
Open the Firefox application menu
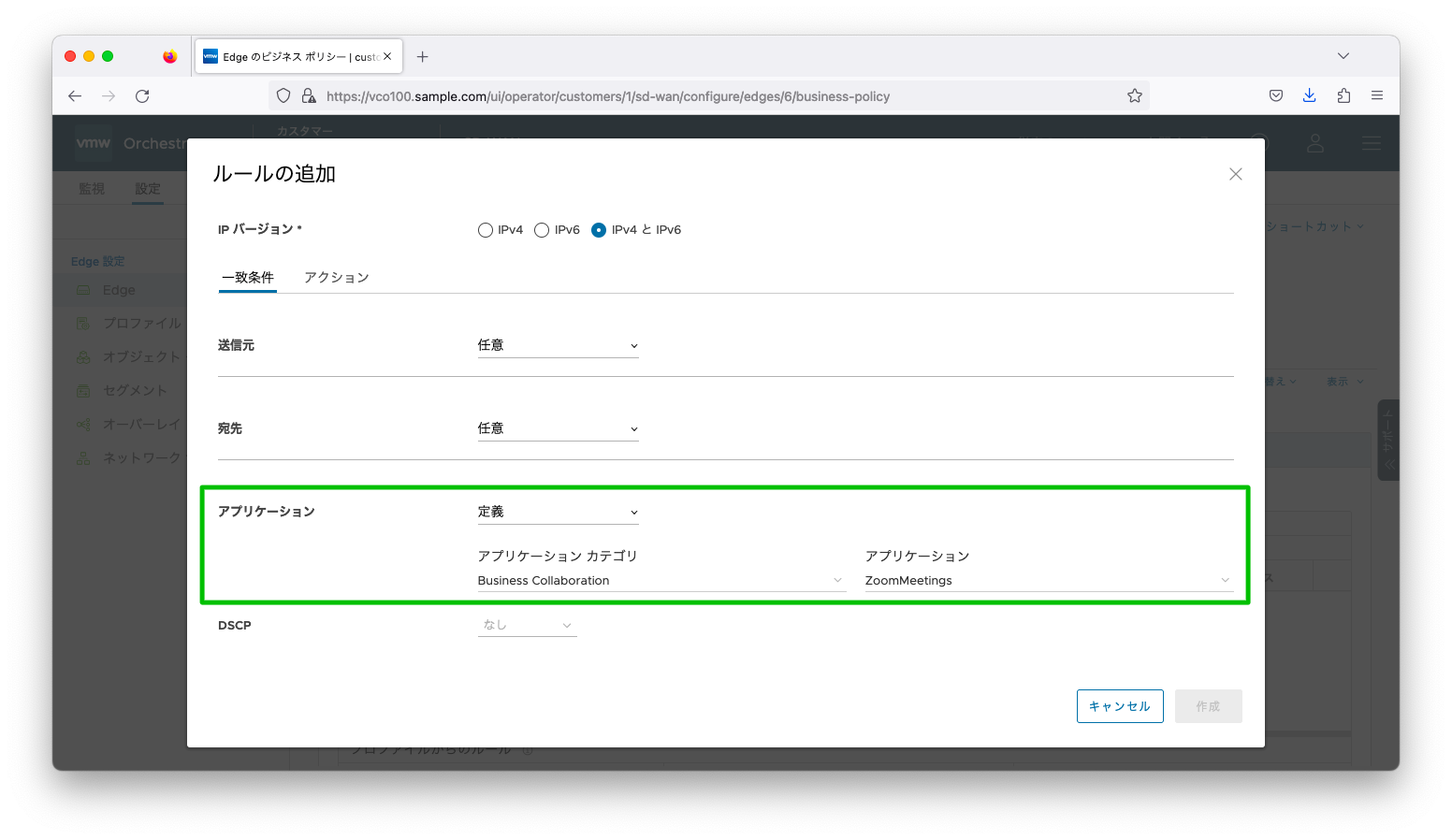[x=1377, y=96]
